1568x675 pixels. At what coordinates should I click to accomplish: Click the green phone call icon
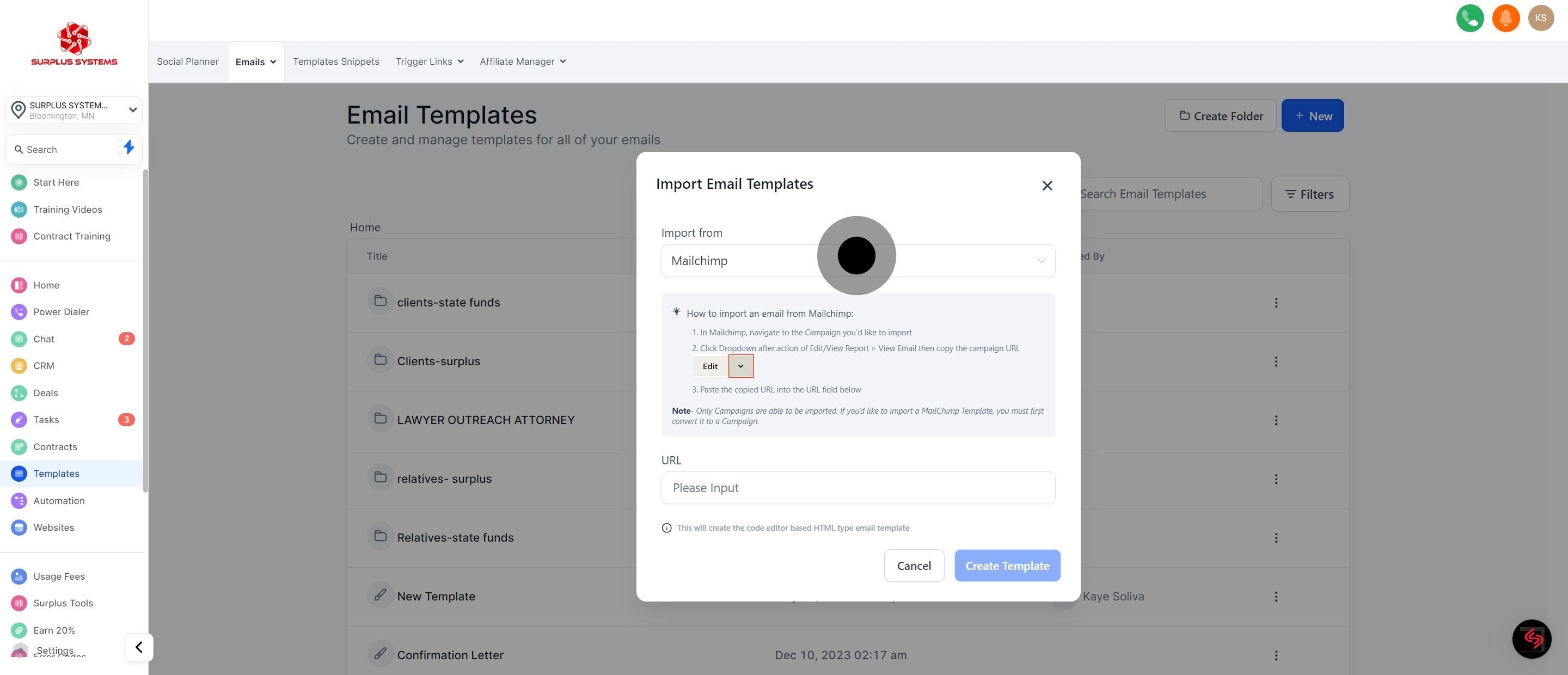coord(1469,19)
